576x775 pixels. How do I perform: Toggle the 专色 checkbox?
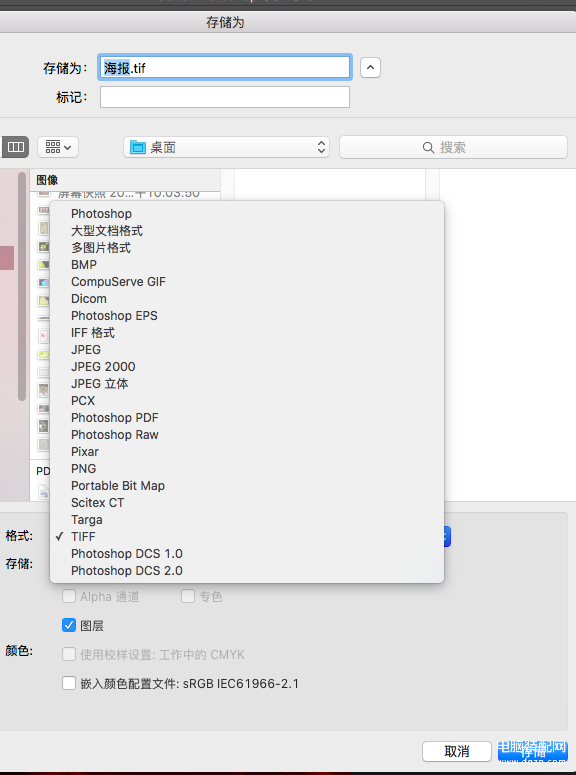[x=188, y=596]
